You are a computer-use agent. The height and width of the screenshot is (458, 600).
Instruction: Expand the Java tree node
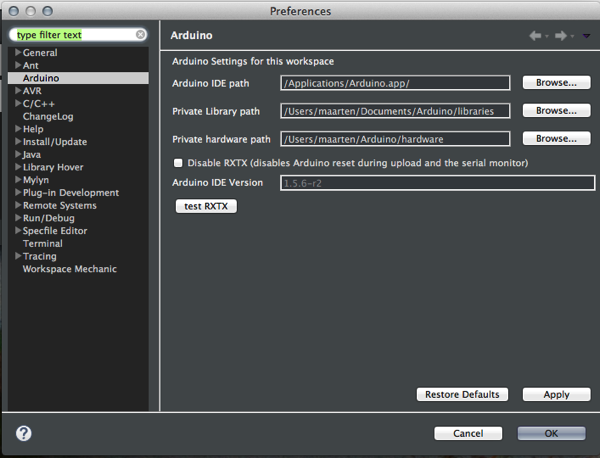[18, 154]
